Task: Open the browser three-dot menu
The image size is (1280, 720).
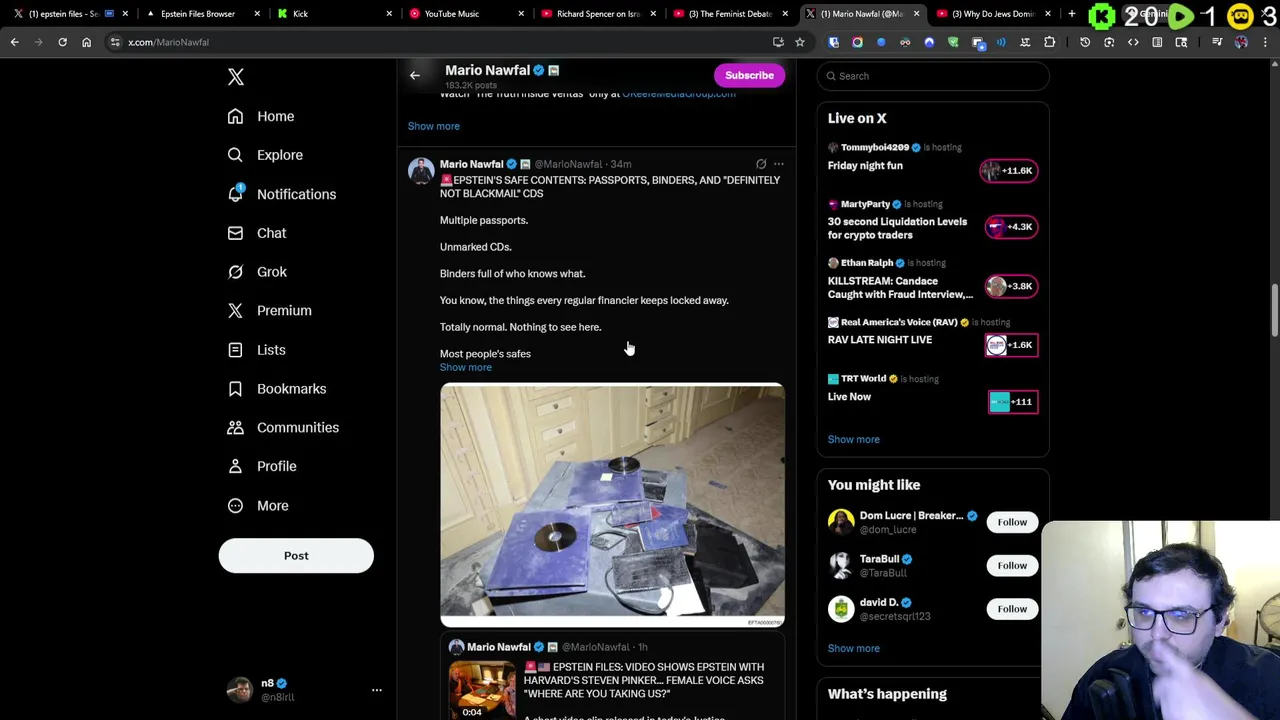Action: point(1267,42)
